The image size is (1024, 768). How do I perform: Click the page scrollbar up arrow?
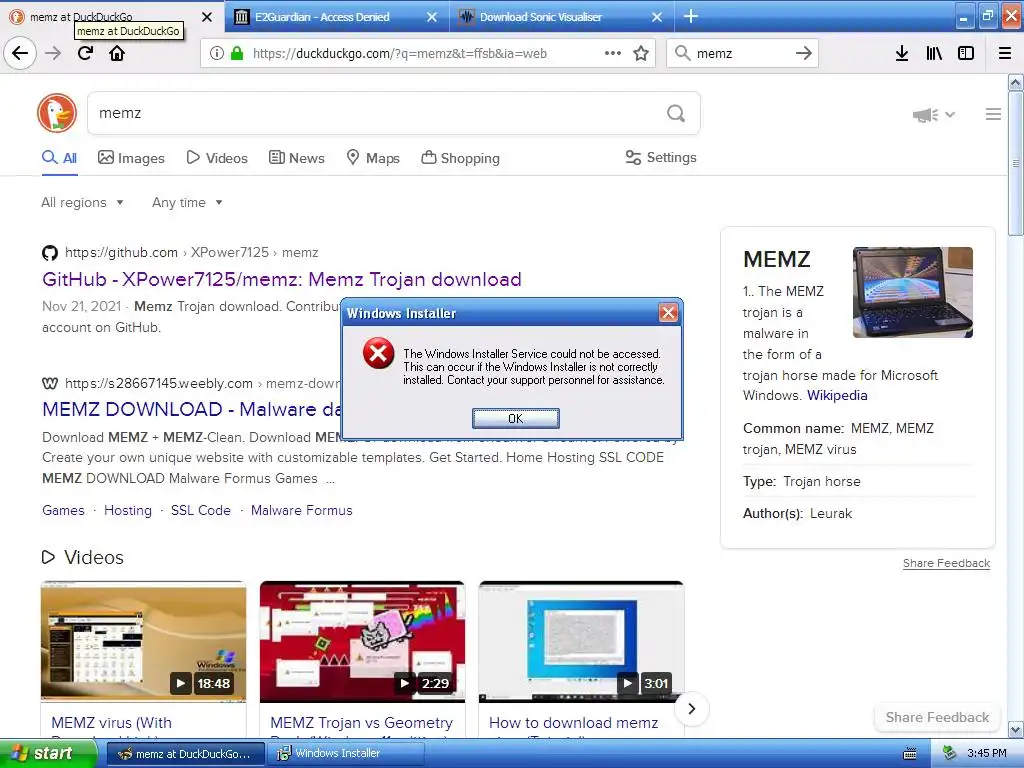point(1016,82)
